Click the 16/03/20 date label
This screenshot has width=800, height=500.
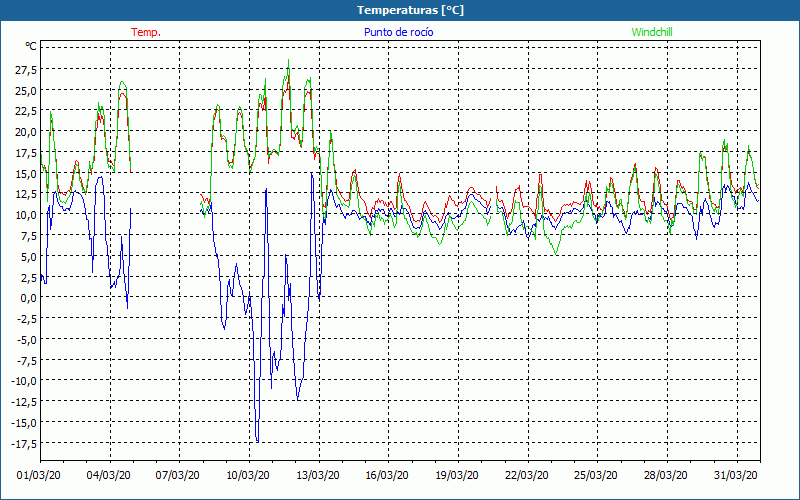pos(387,476)
